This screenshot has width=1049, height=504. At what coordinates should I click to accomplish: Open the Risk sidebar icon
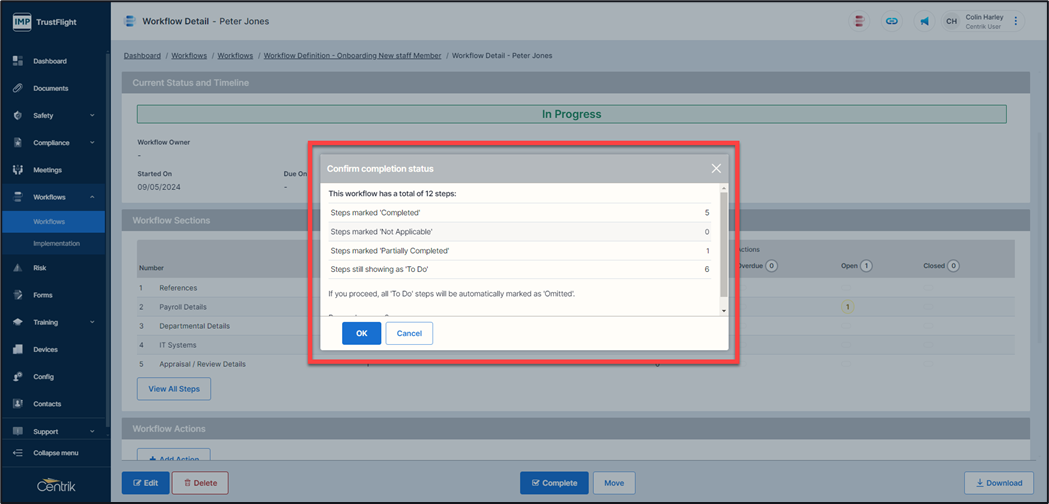pyautogui.click(x=18, y=268)
